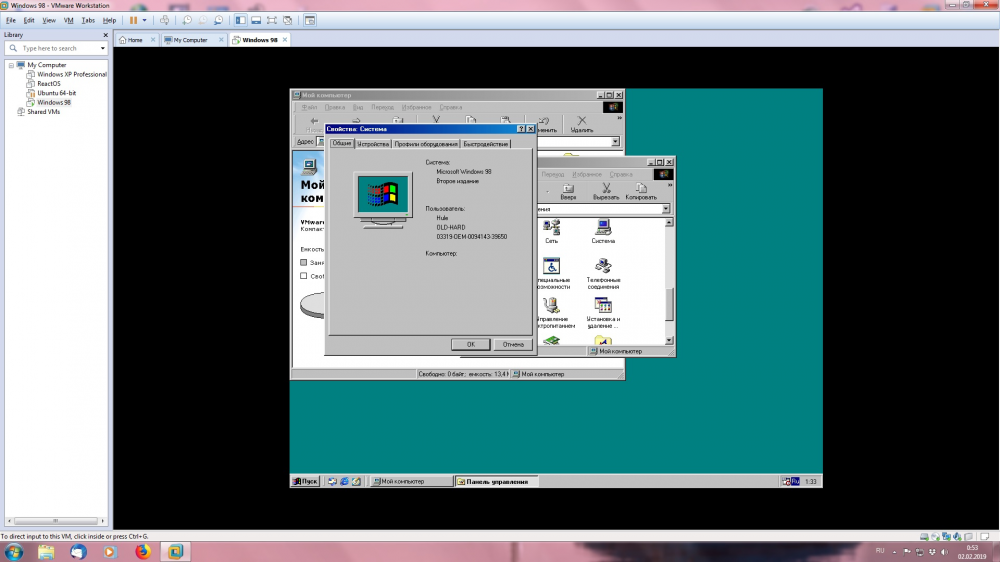Select Windows XP Professional in library

click(x=71, y=75)
